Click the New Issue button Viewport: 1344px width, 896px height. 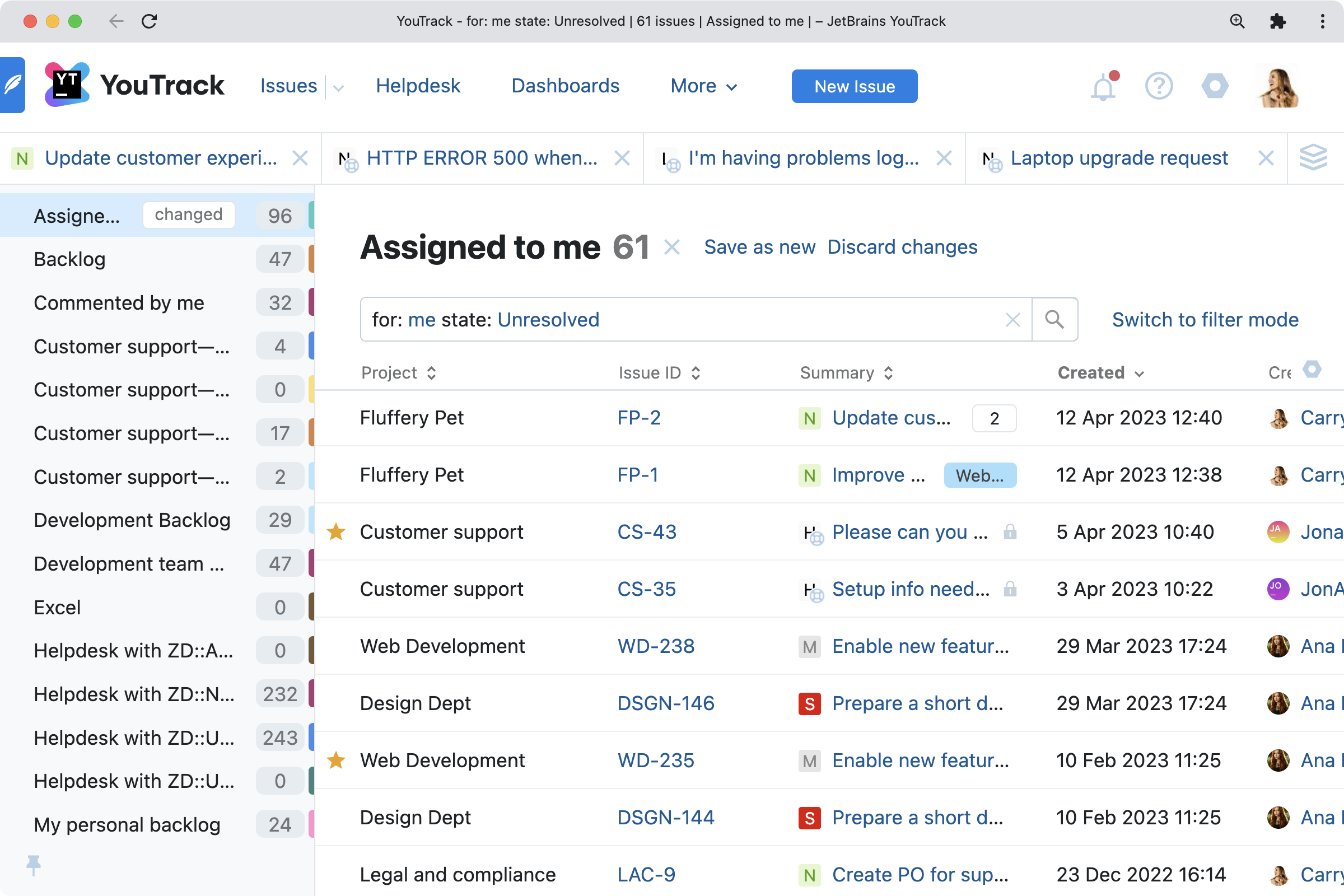pyautogui.click(x=855, y=86)
